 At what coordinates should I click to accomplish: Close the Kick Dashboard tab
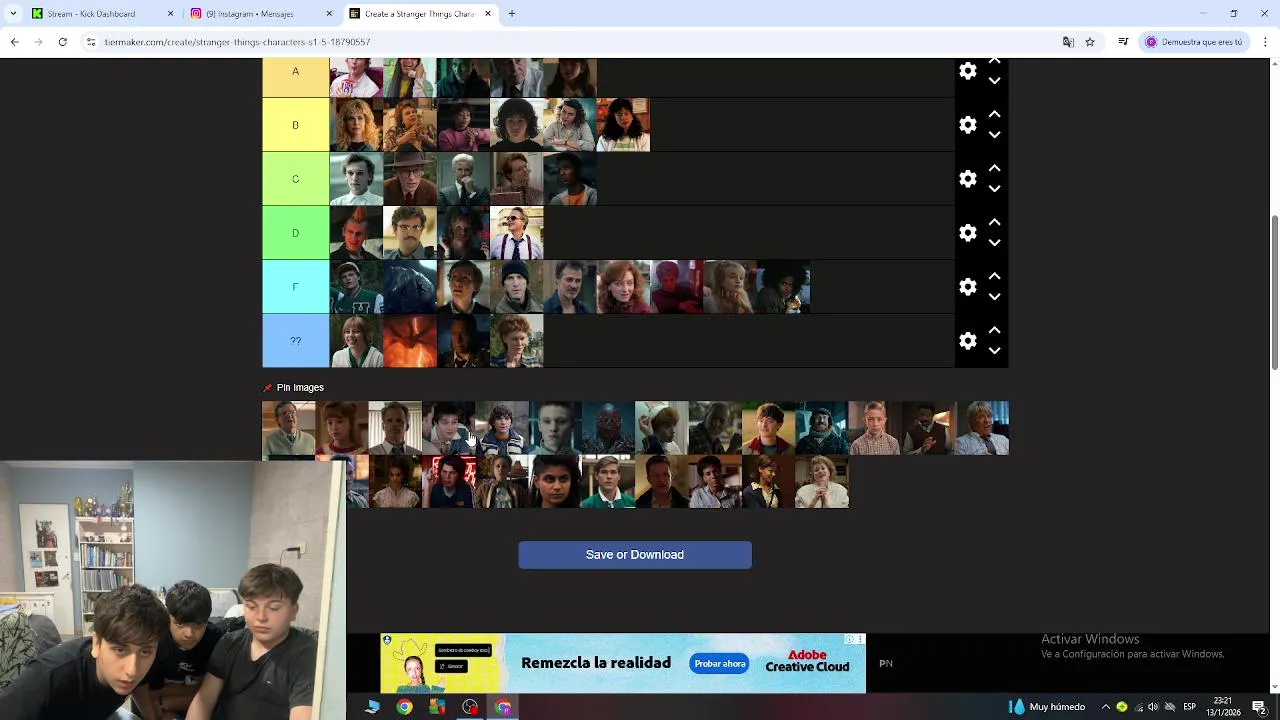click(170, 14)
